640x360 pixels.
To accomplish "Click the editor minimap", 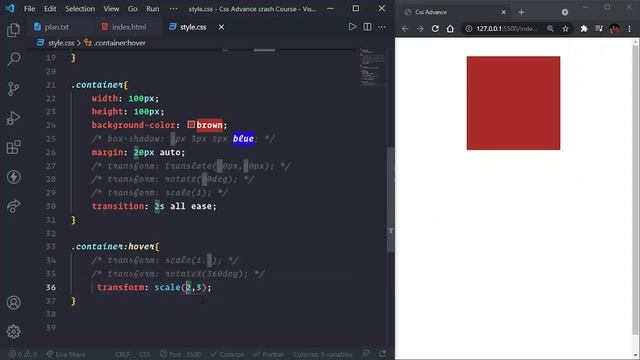I will pyautogui.click(x=372, y=67).
